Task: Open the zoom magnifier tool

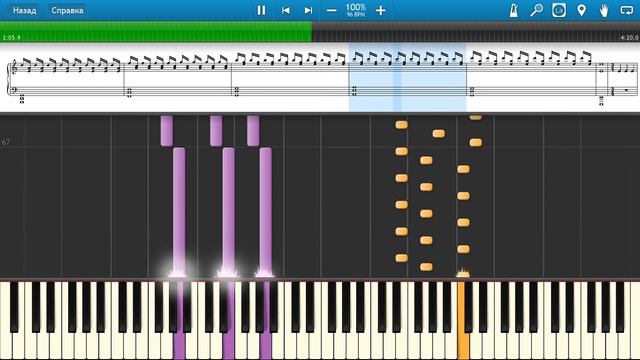Action: point(536,10)
